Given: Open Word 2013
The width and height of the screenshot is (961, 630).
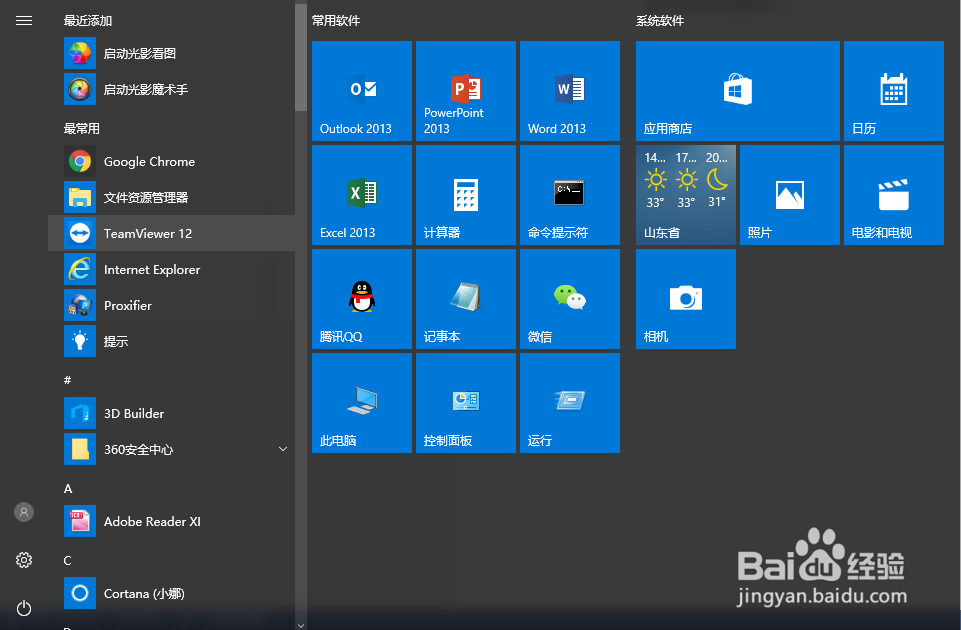Looking at the screenshot, I should tap(569, 91).
